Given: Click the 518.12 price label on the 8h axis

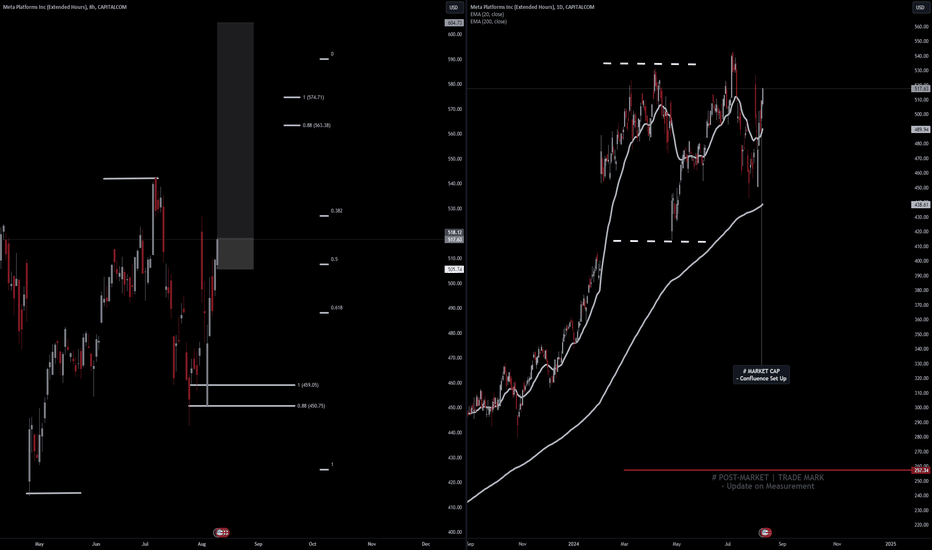Looking at the screenshot, I should [454, 232].
